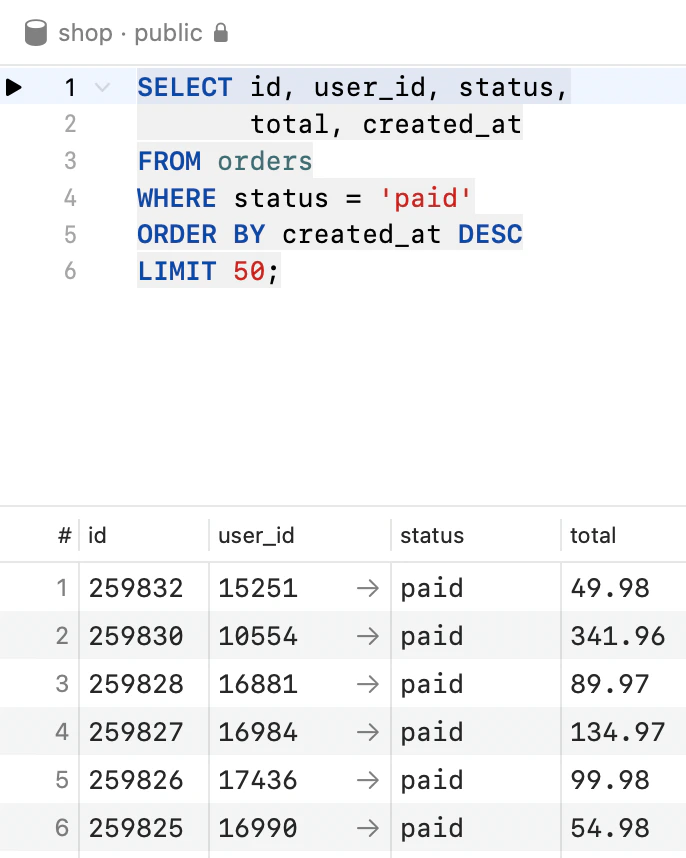This screenshot has height=858, width=686.
Task: Click the # row-number column header
Action: 65,535
